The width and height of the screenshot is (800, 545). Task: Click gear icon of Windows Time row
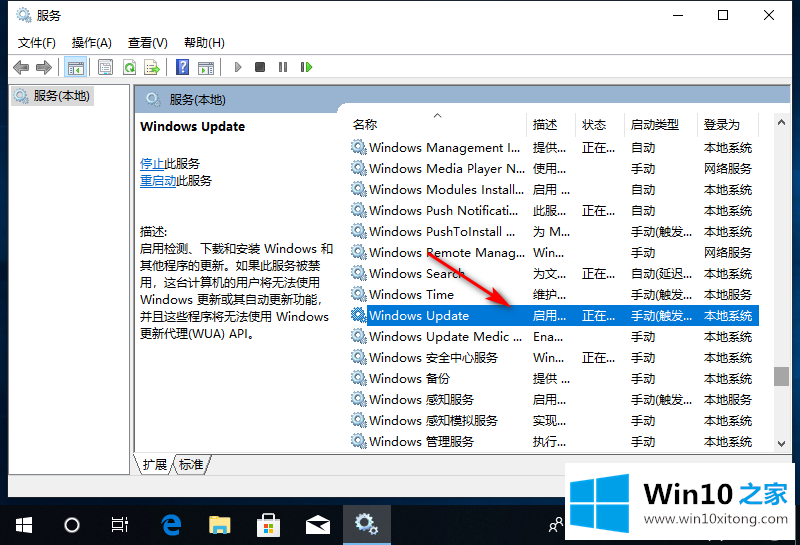(359, 294)
